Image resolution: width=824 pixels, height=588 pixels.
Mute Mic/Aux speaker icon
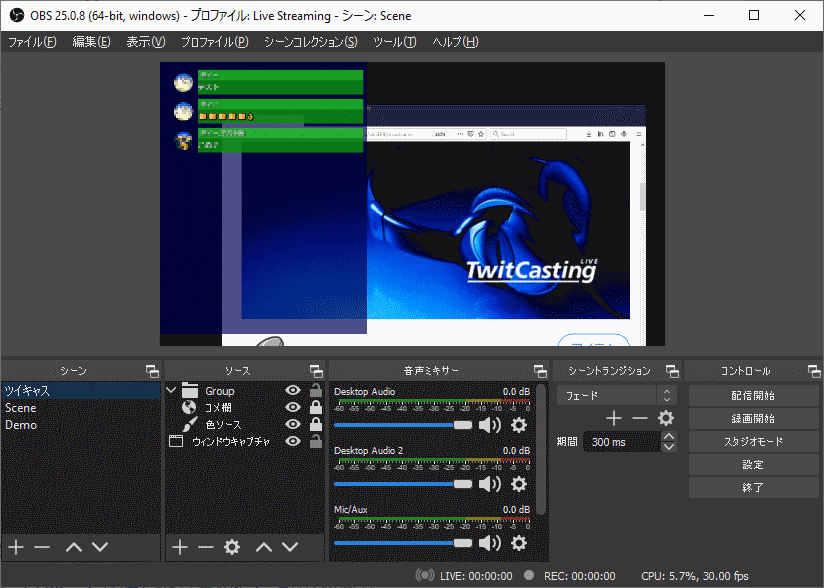pyautogui.click(x=490, y=543)
